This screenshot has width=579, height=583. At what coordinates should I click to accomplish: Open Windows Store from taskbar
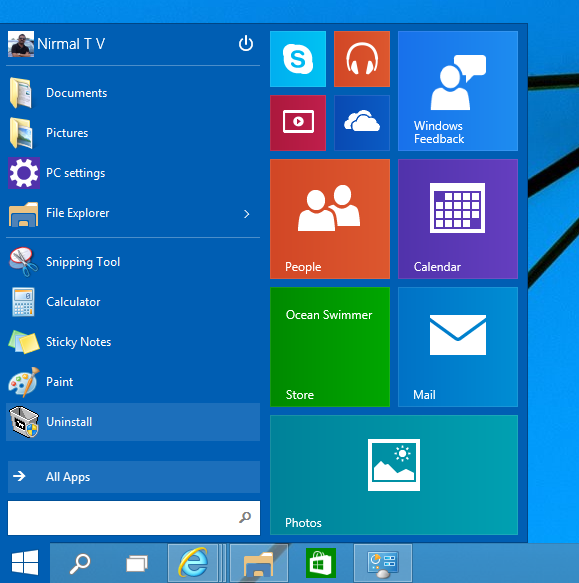coord(321,563)
